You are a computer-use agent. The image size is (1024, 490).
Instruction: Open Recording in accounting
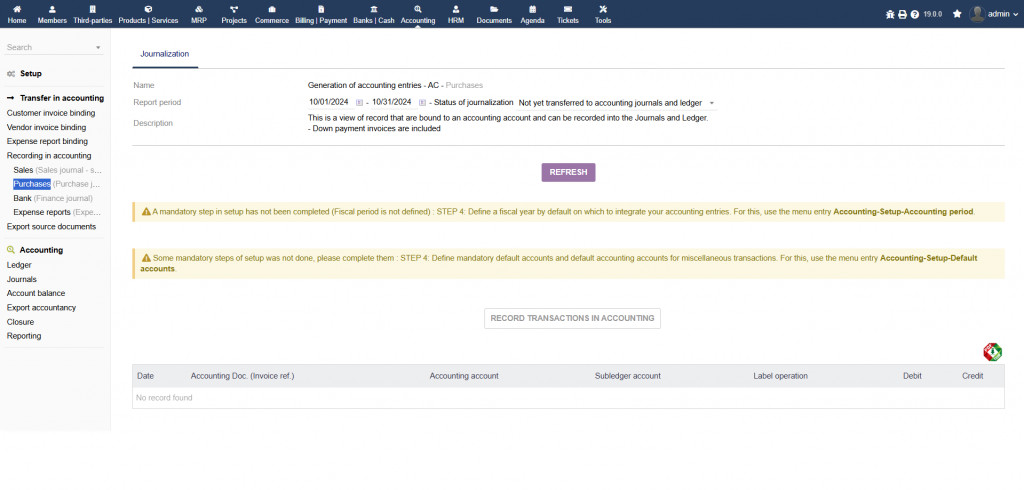tap(49, 155)
